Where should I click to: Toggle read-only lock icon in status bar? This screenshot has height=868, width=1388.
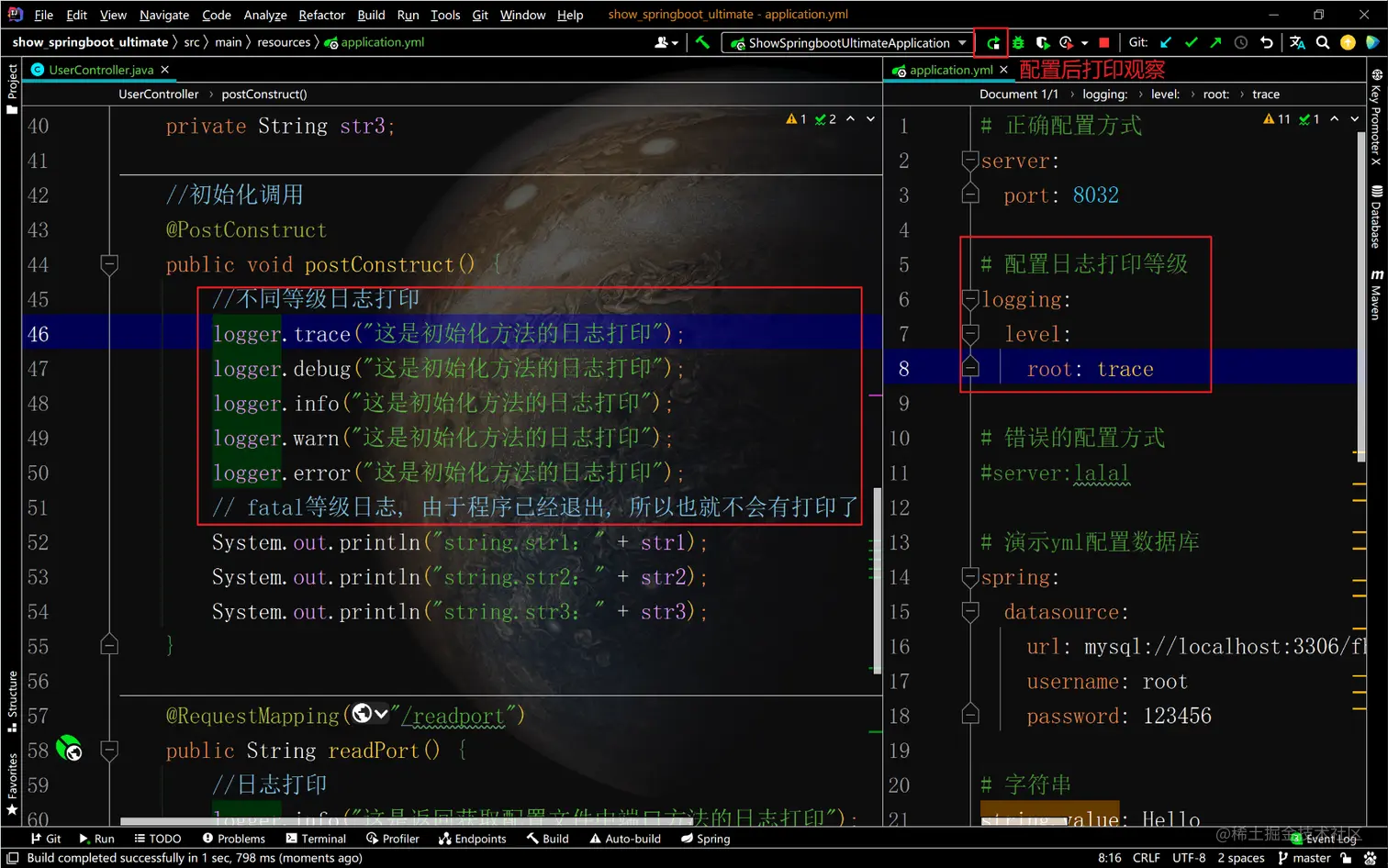(x=1346, y=858)
